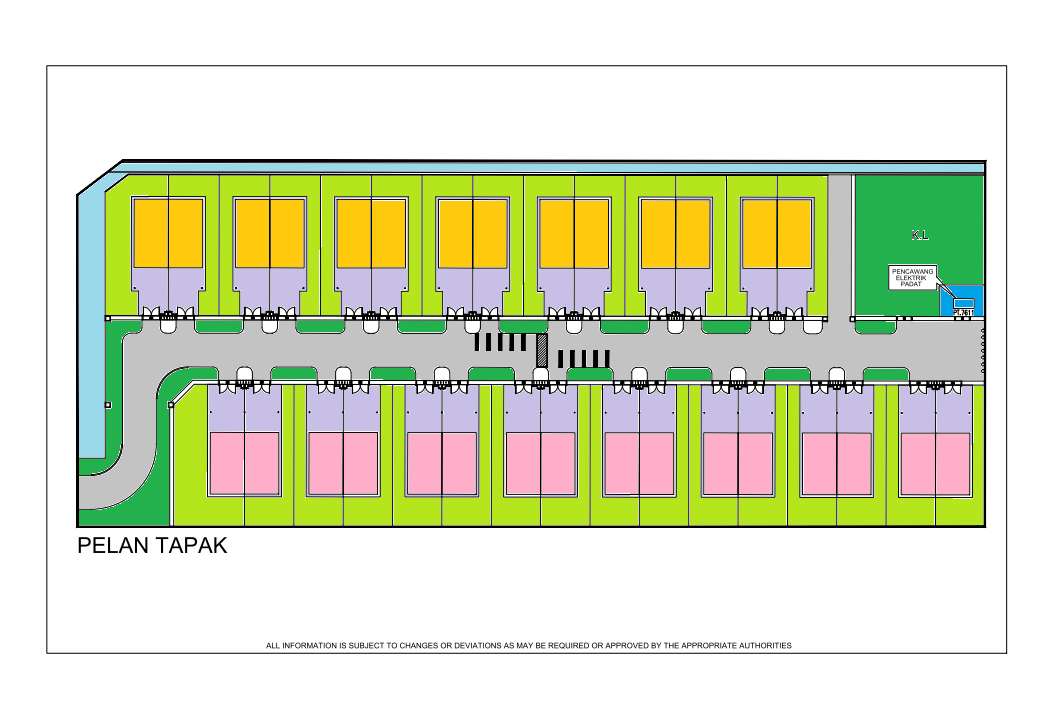
Task: Select the hatched rectangle in road centre
Action: tap(541, 350)
